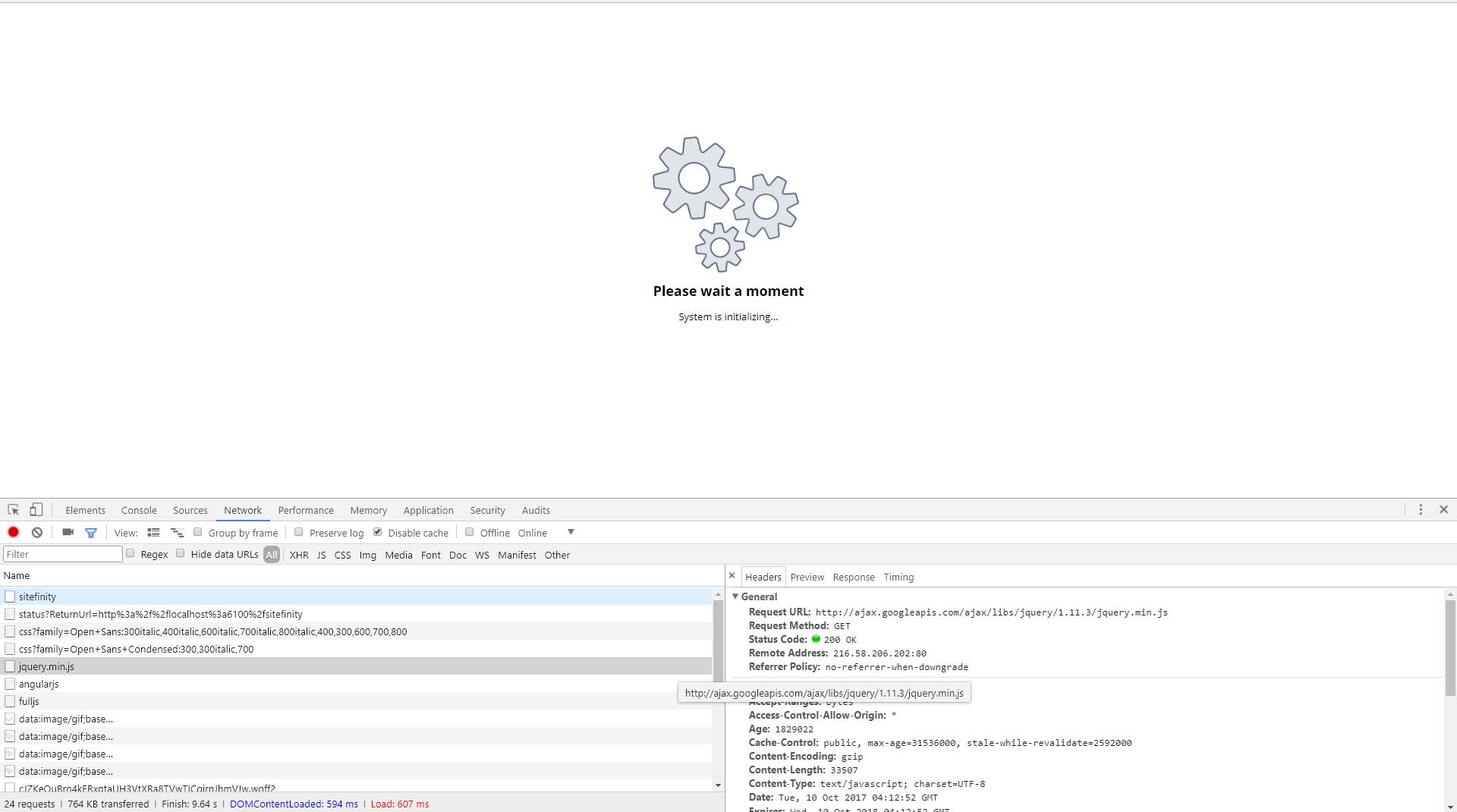Click the capture screenshots camera icon
The width and height of the screenshot is (1457, 812).
tap(68, 532)
